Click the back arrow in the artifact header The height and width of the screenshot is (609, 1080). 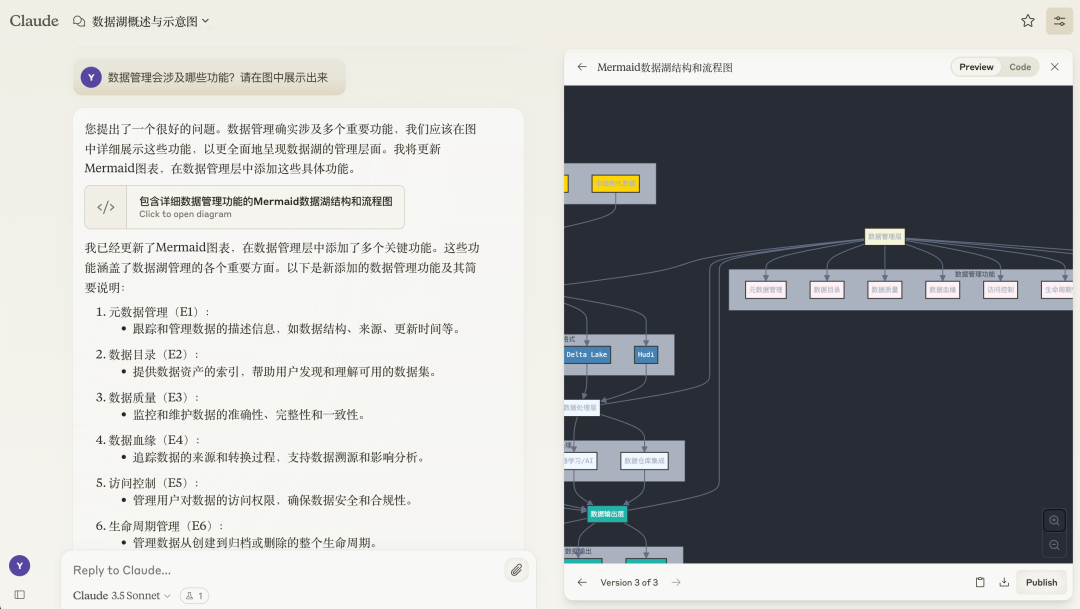pyautogui.click(x=581, y=67)
